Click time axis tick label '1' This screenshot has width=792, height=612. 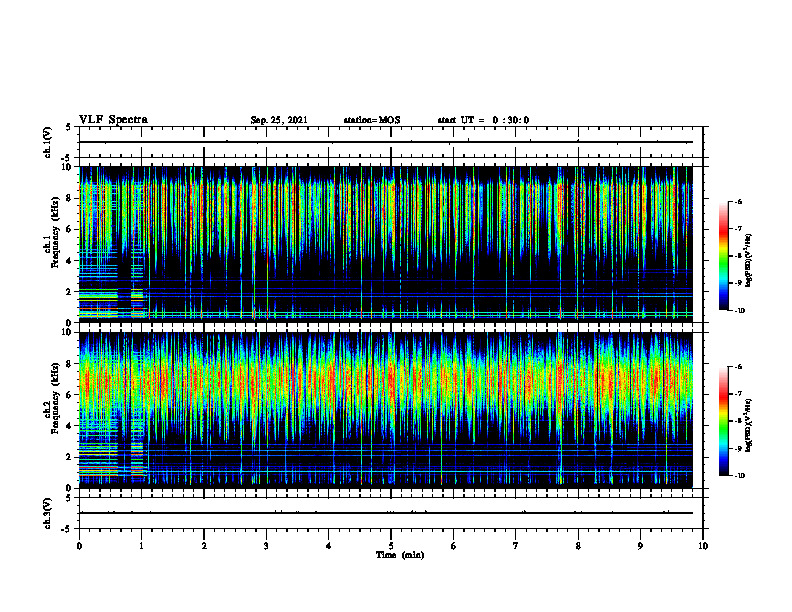coord(141,546)
